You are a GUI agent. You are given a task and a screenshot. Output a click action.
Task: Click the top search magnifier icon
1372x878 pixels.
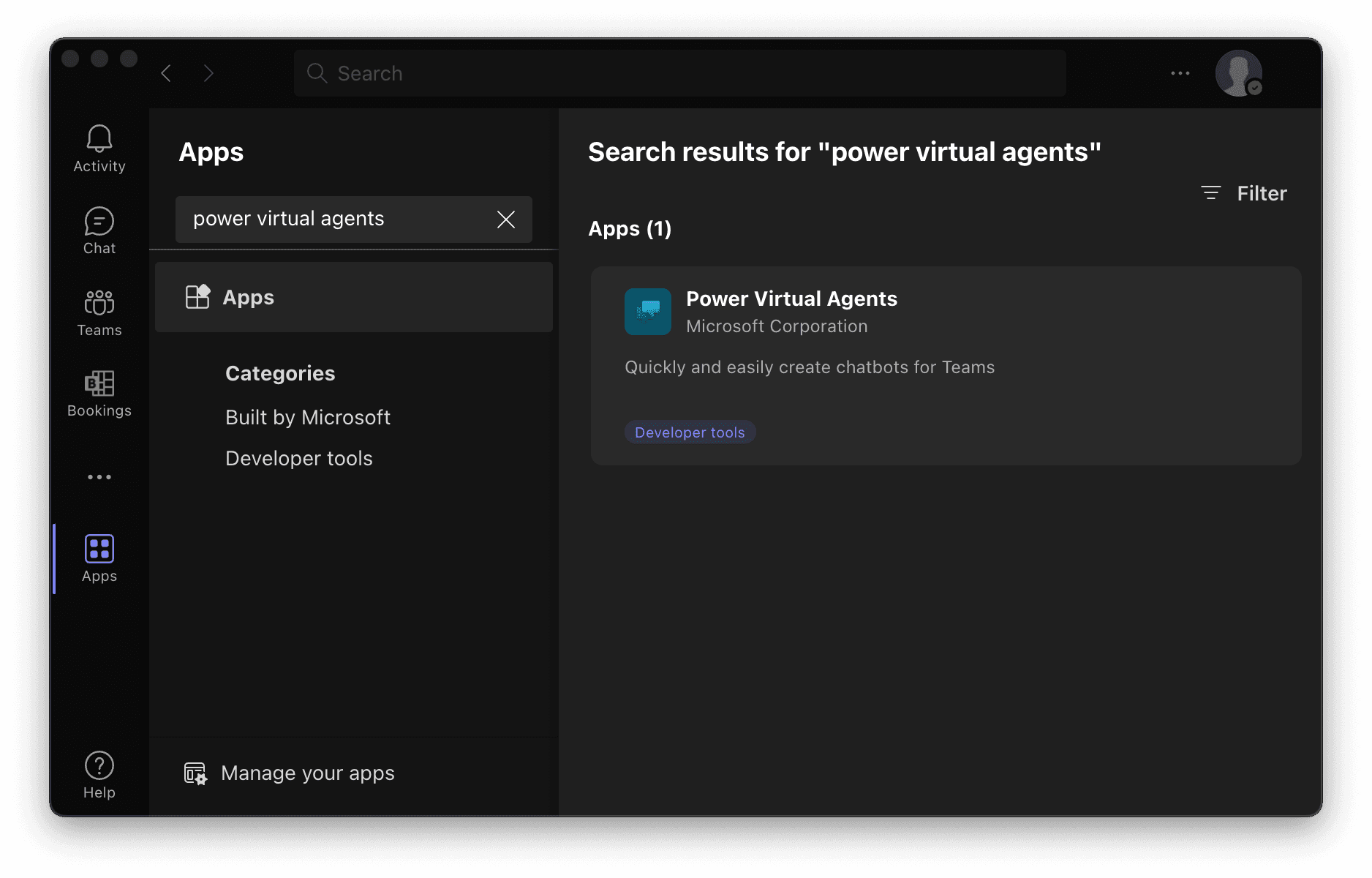317,73
